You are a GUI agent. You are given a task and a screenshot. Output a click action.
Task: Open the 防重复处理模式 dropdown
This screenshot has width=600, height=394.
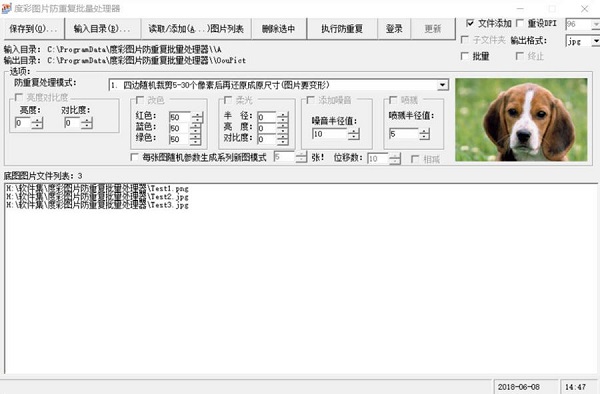(x=443, y=85)
